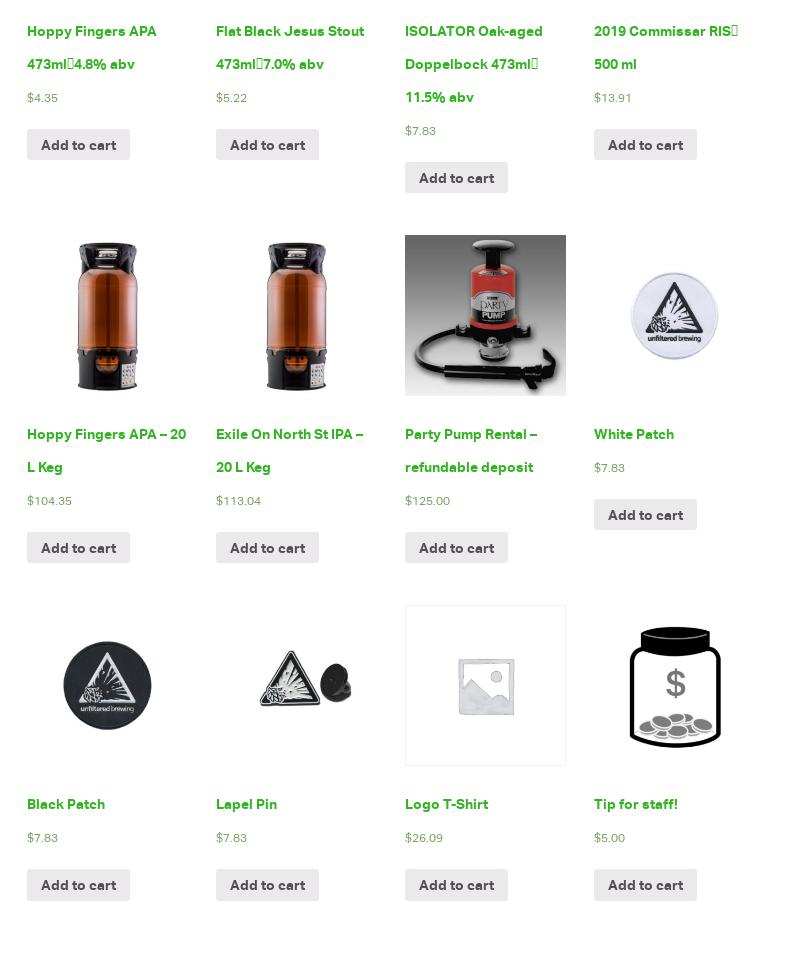Add Black Patch to cart
This screenshot has width=785, height=956.
pyautogui.click(x=78, y=885)
